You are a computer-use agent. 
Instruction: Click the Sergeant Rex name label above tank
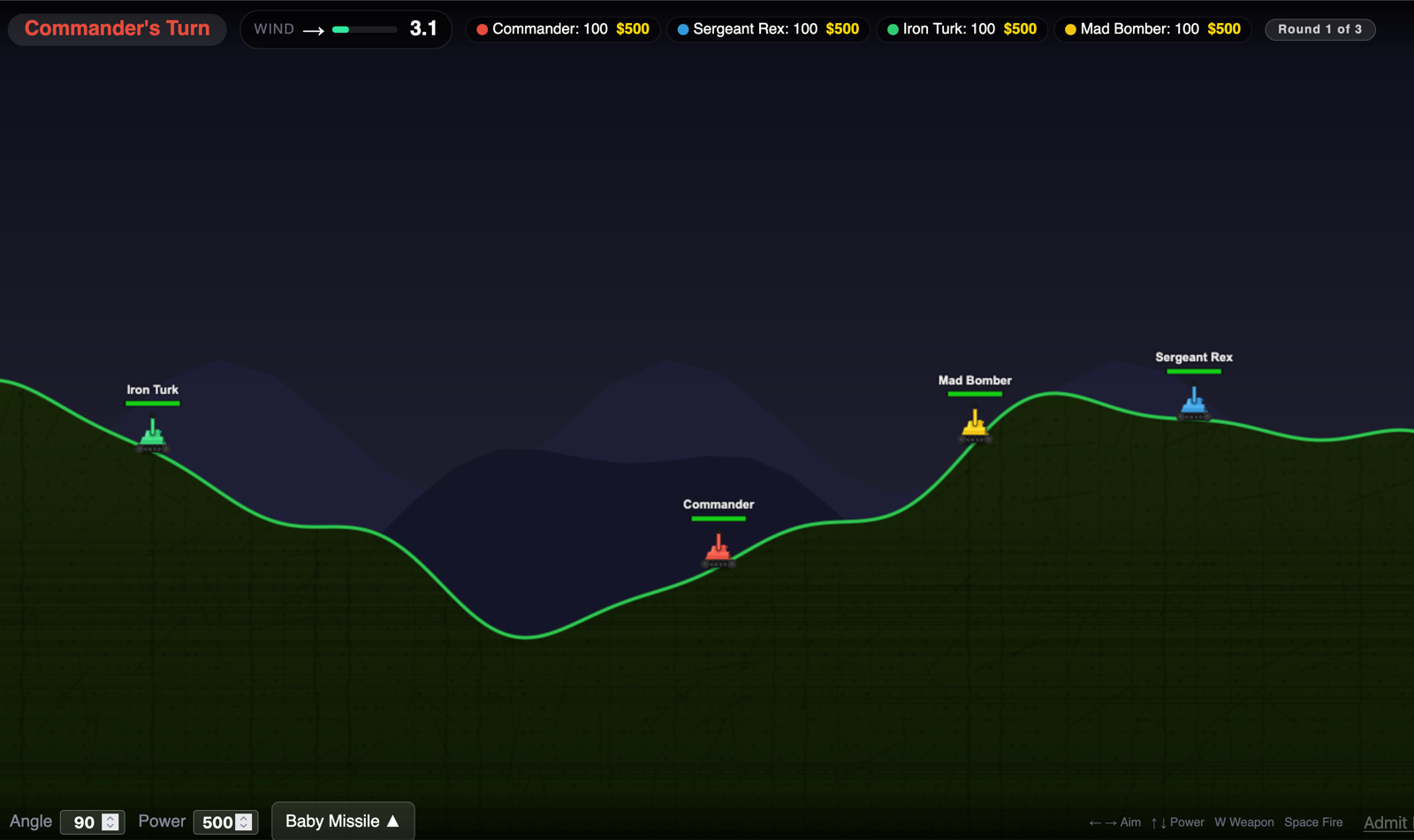[1194, 357]
